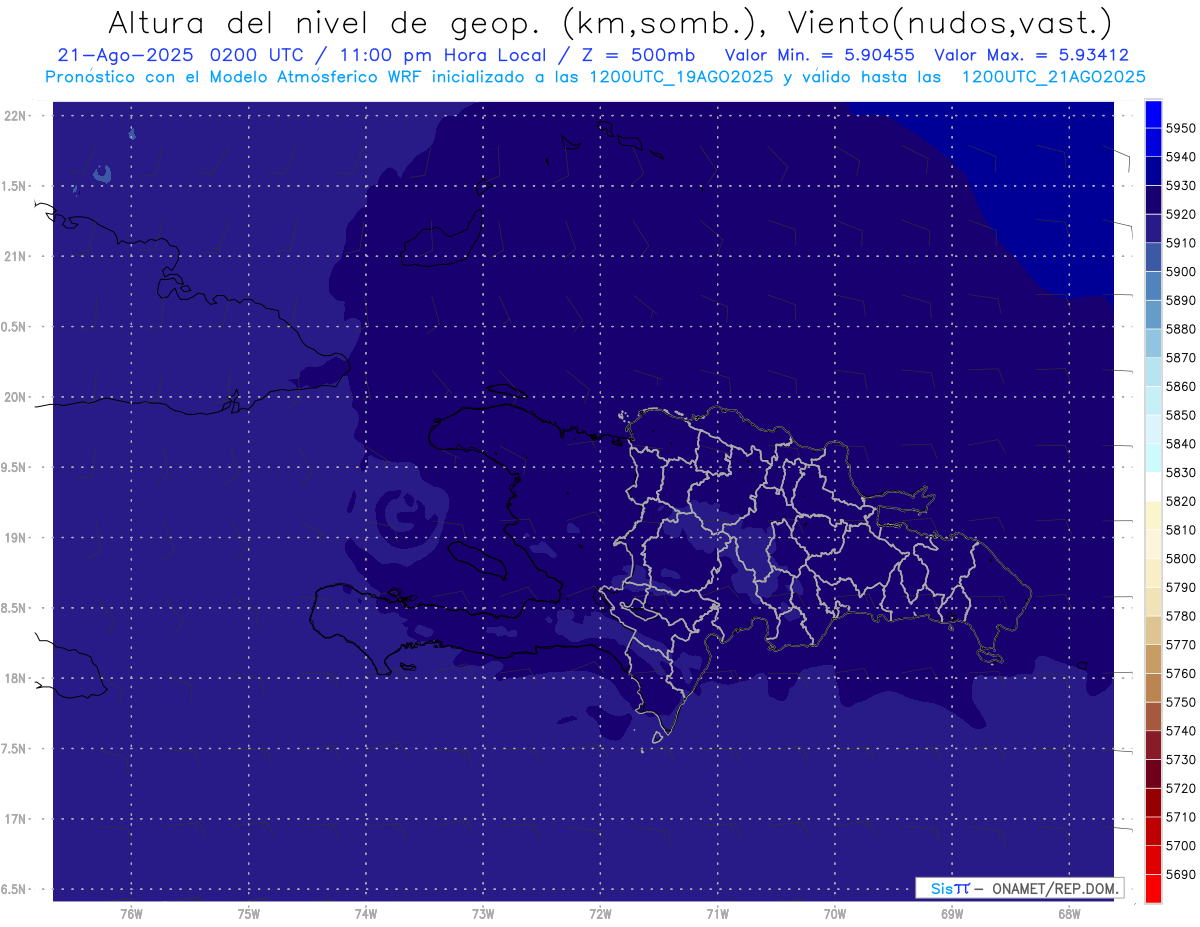This screenshot has height=927, width=1200.
Task: Select the 22N latitude label
Action: (x=15, y=116)
